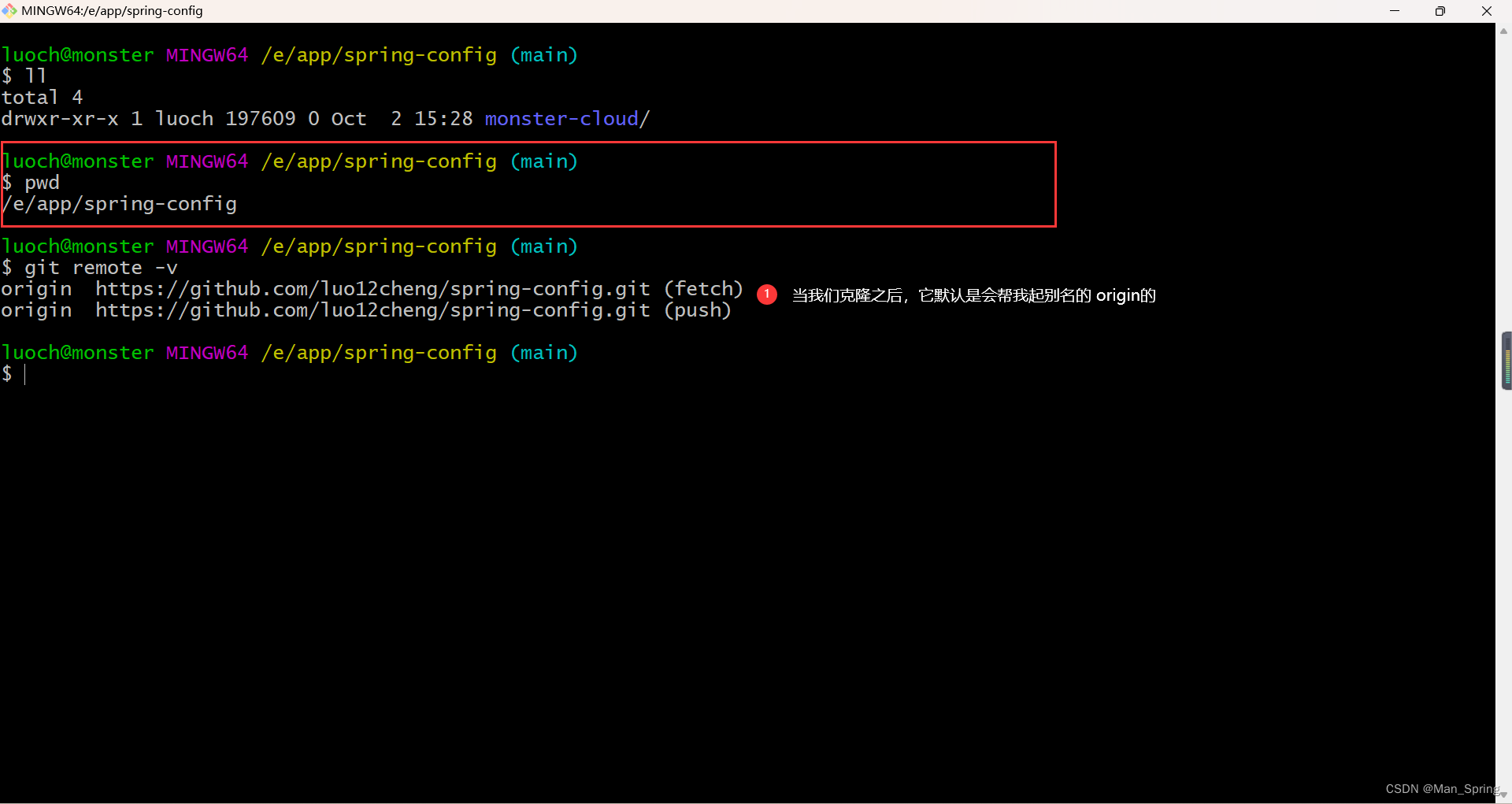Click the '$ git remote -v' command

89,268
